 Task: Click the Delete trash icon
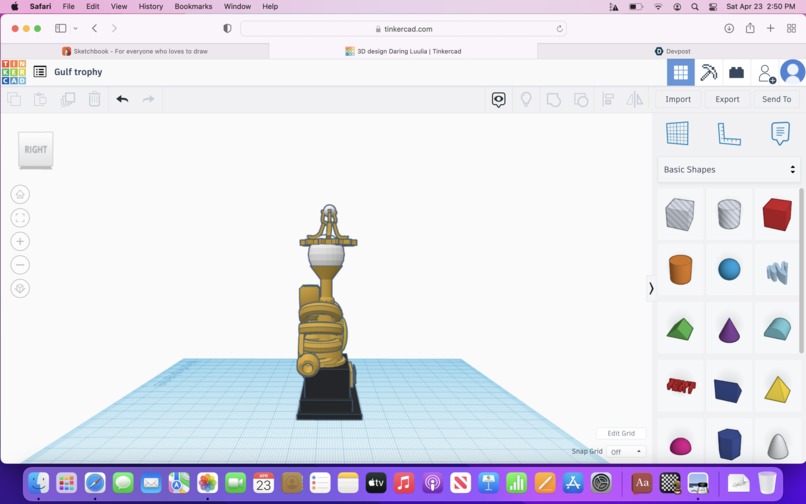click(x=95, y=99)
